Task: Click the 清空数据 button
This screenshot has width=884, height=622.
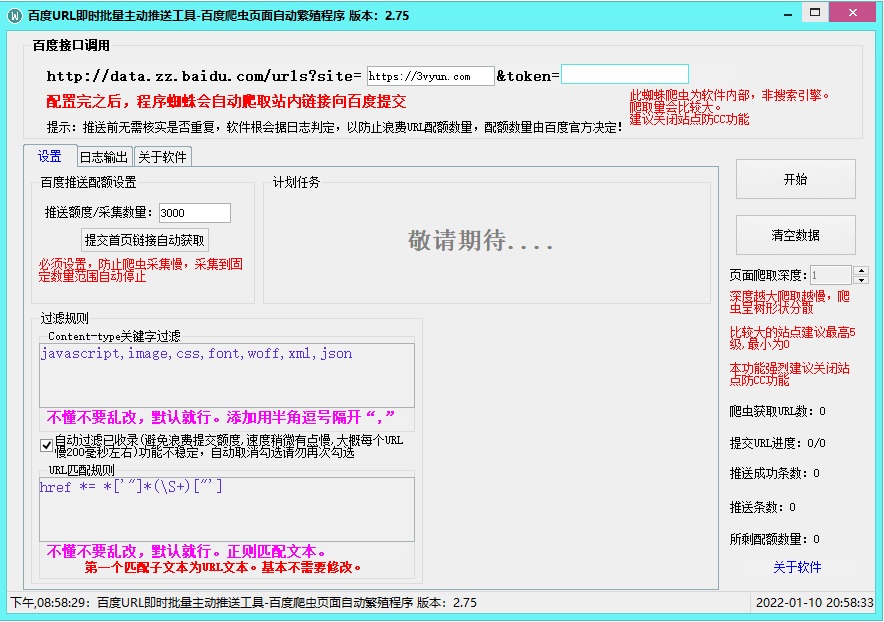Action: coord(796,235)
